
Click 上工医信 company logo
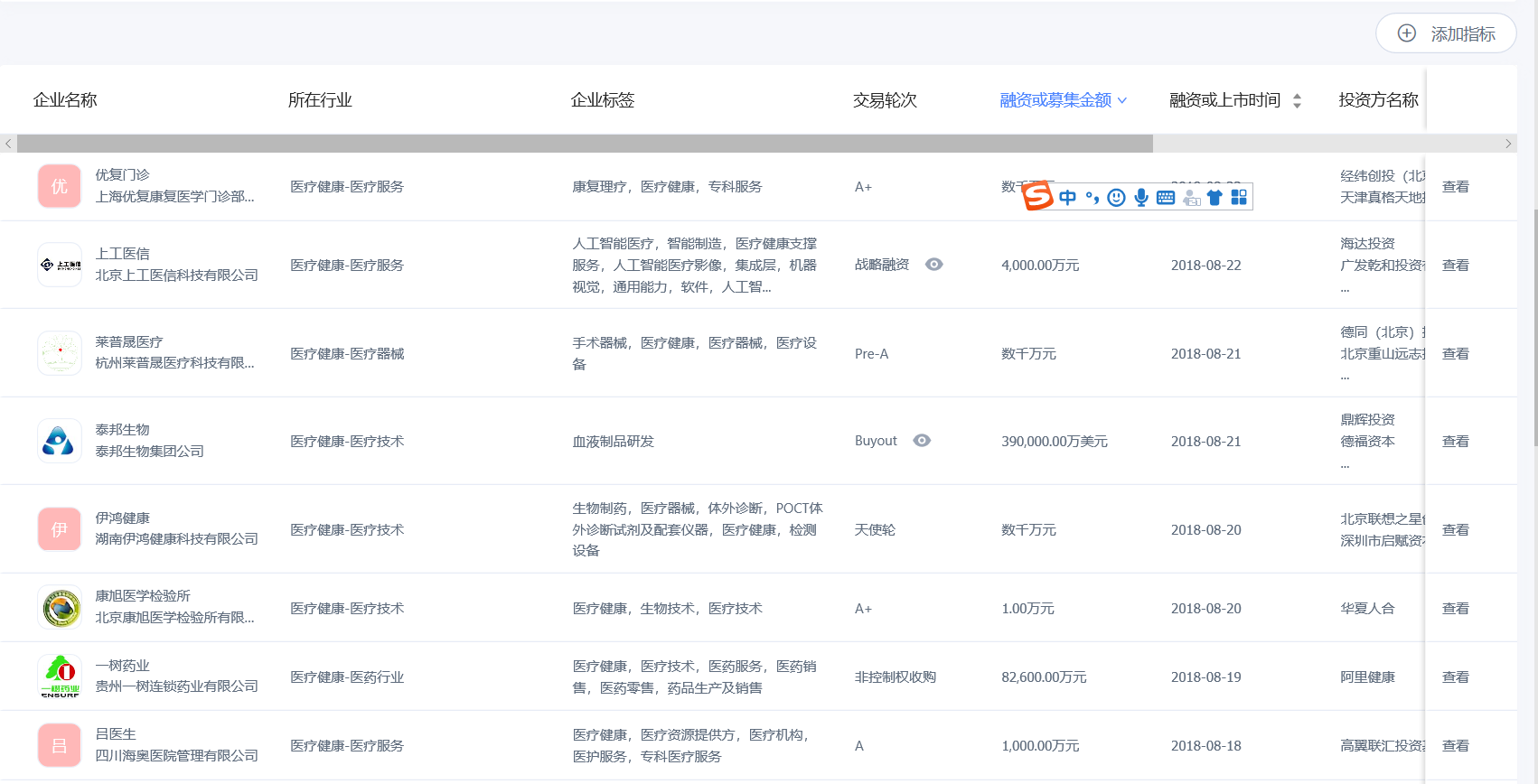(x=60, y=265)
